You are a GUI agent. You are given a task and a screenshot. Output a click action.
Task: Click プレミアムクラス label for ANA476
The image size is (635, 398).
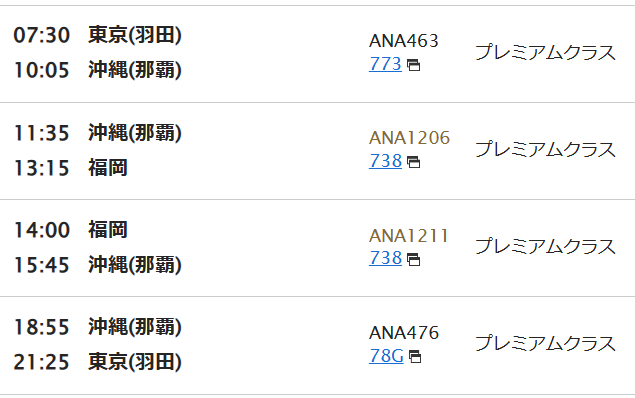pos(545,343)
